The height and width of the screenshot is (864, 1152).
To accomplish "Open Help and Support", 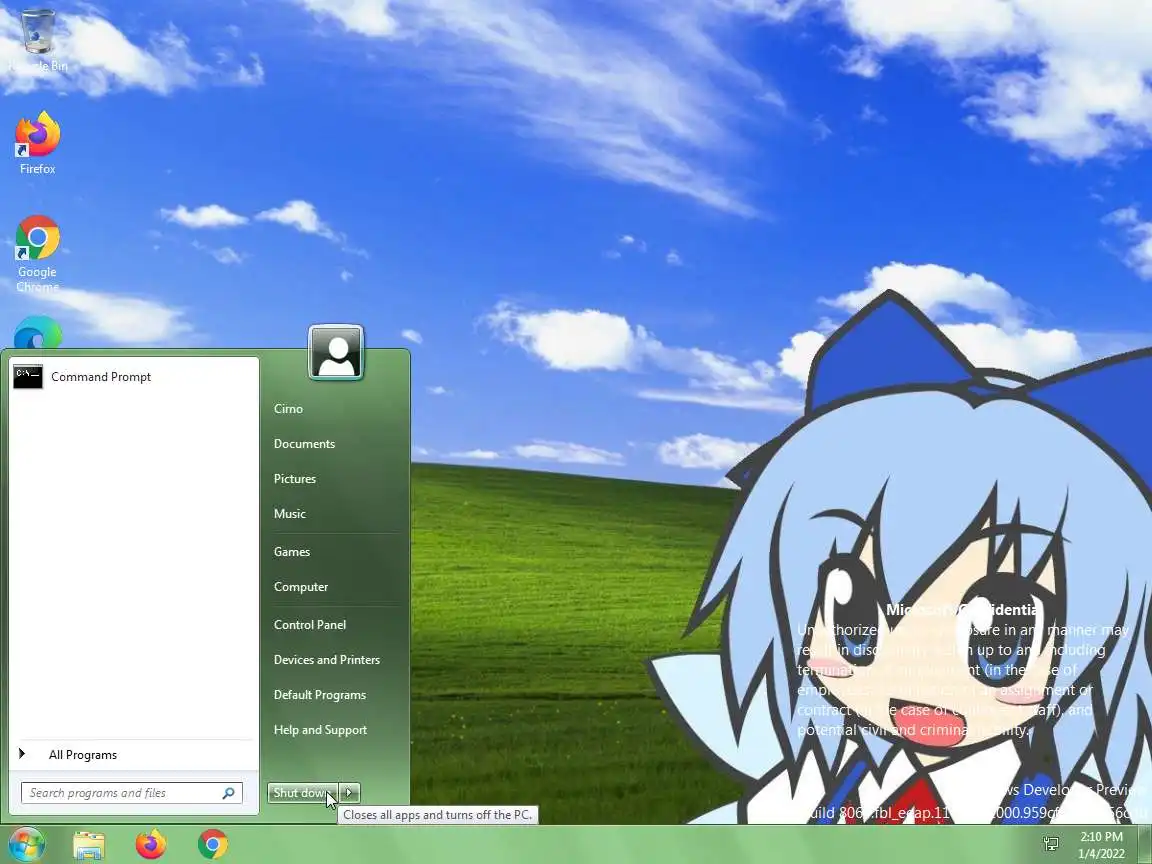I will (320, 730).
